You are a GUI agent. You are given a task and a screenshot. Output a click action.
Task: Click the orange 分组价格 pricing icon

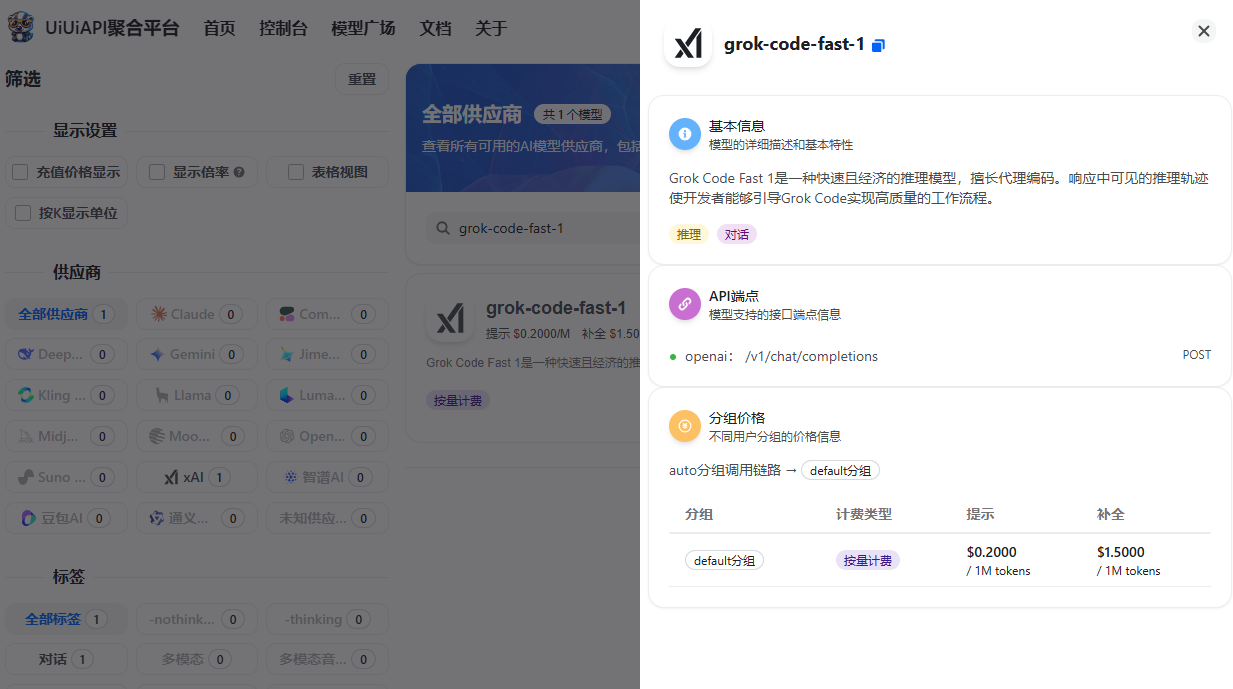click(x=684, y=426)
